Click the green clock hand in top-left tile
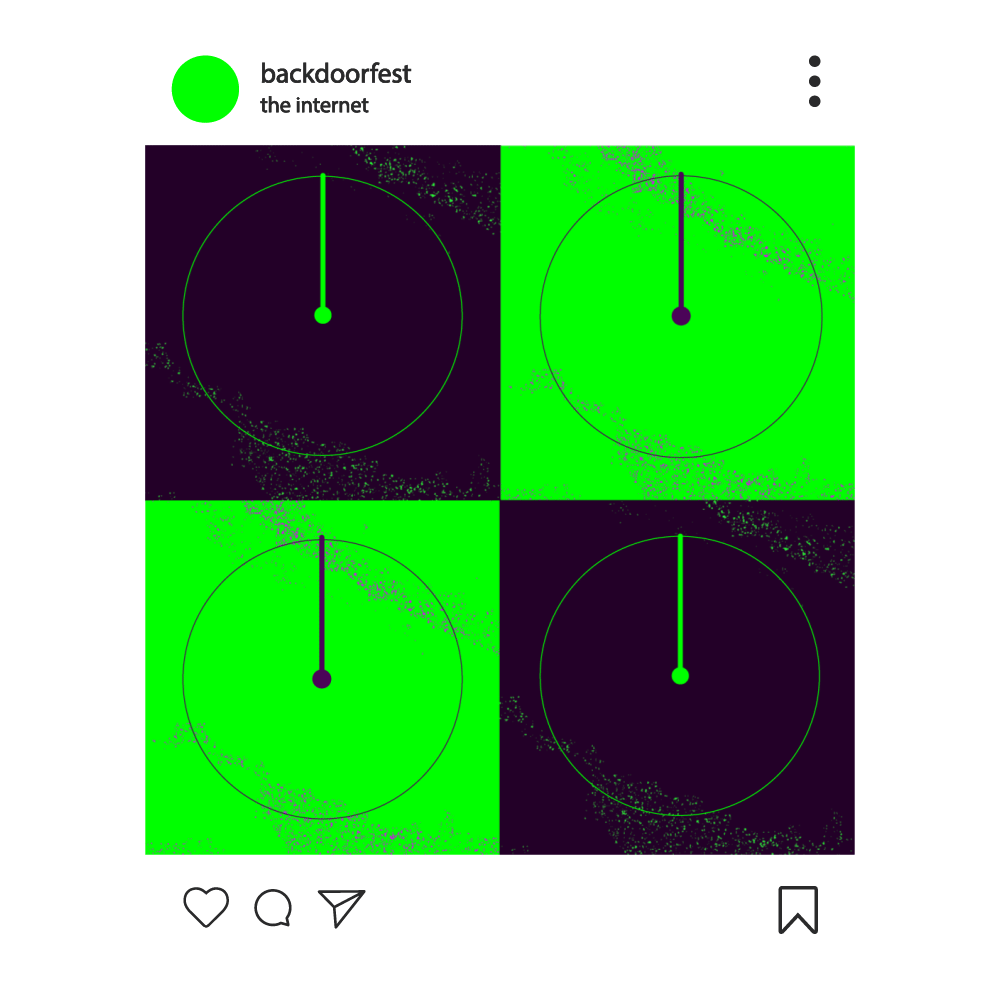The height and width of the screenshot is (1000, 1000). pyautogui.click(x=323, y=242)
